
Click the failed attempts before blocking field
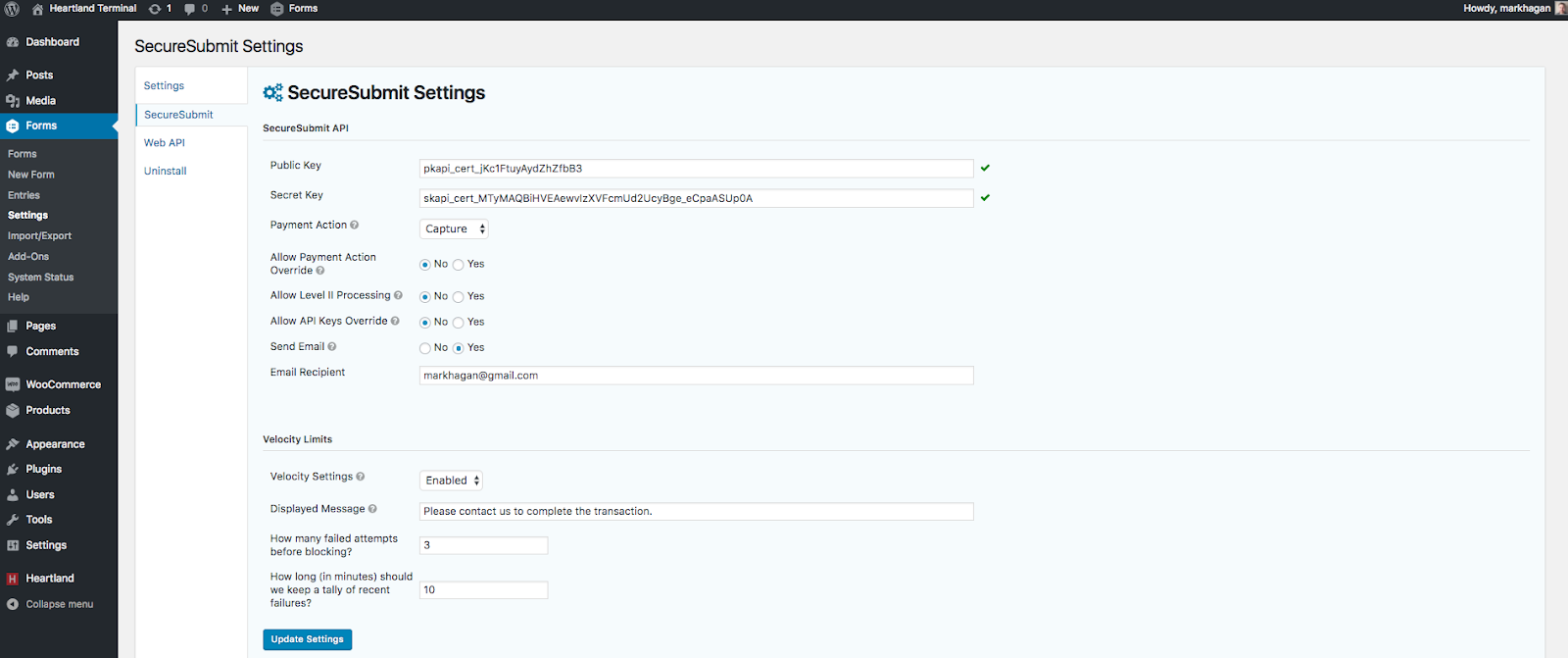[x=483, y=545]
